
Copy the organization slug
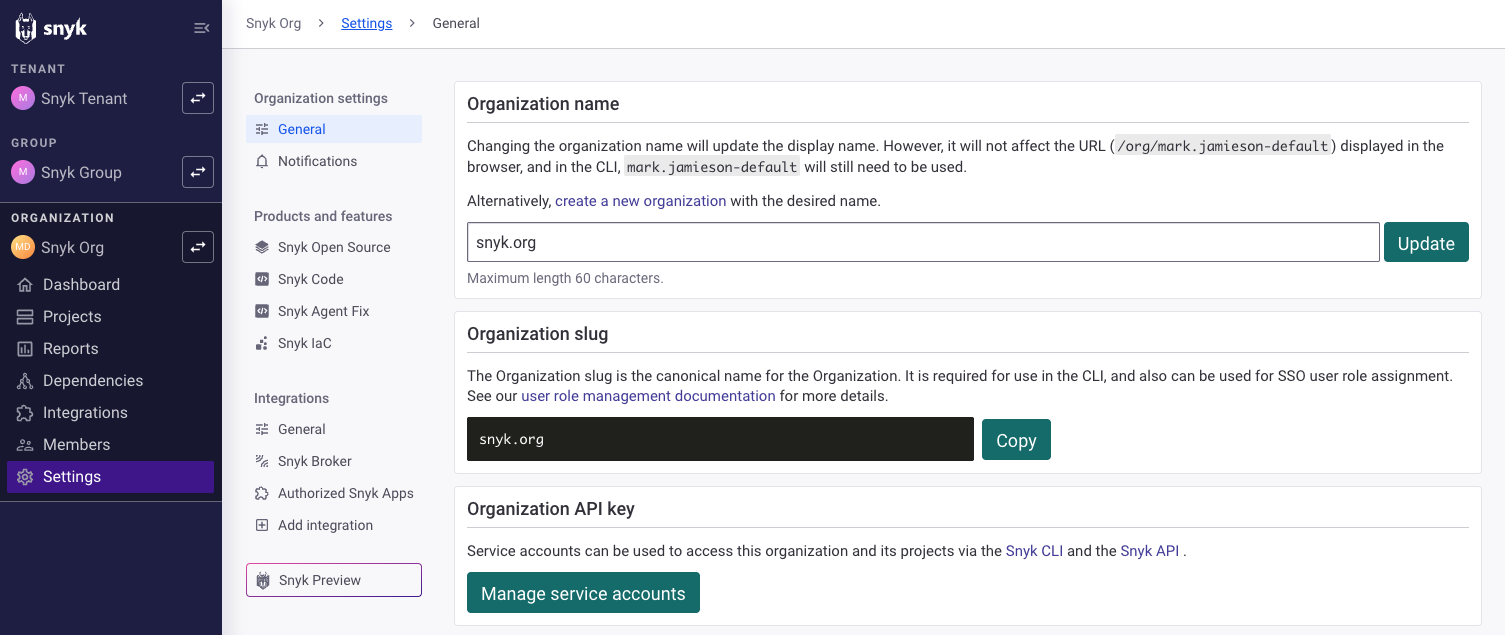(x=1015, y=440)
